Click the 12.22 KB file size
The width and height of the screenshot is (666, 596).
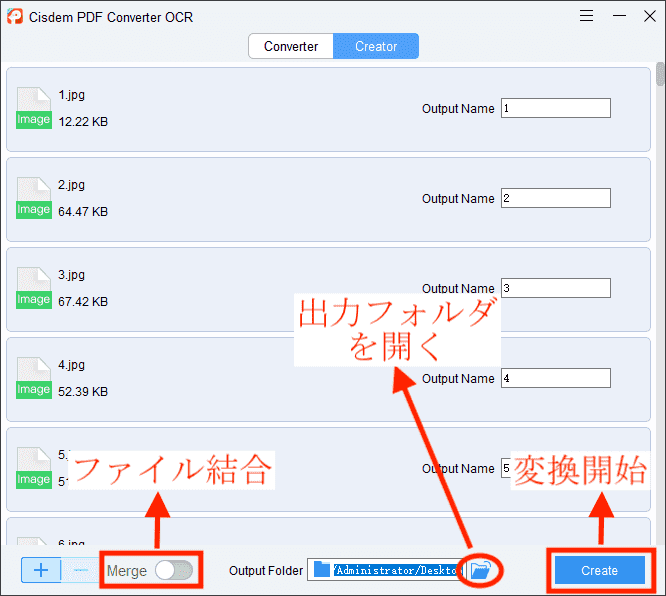tap(83, 122)
